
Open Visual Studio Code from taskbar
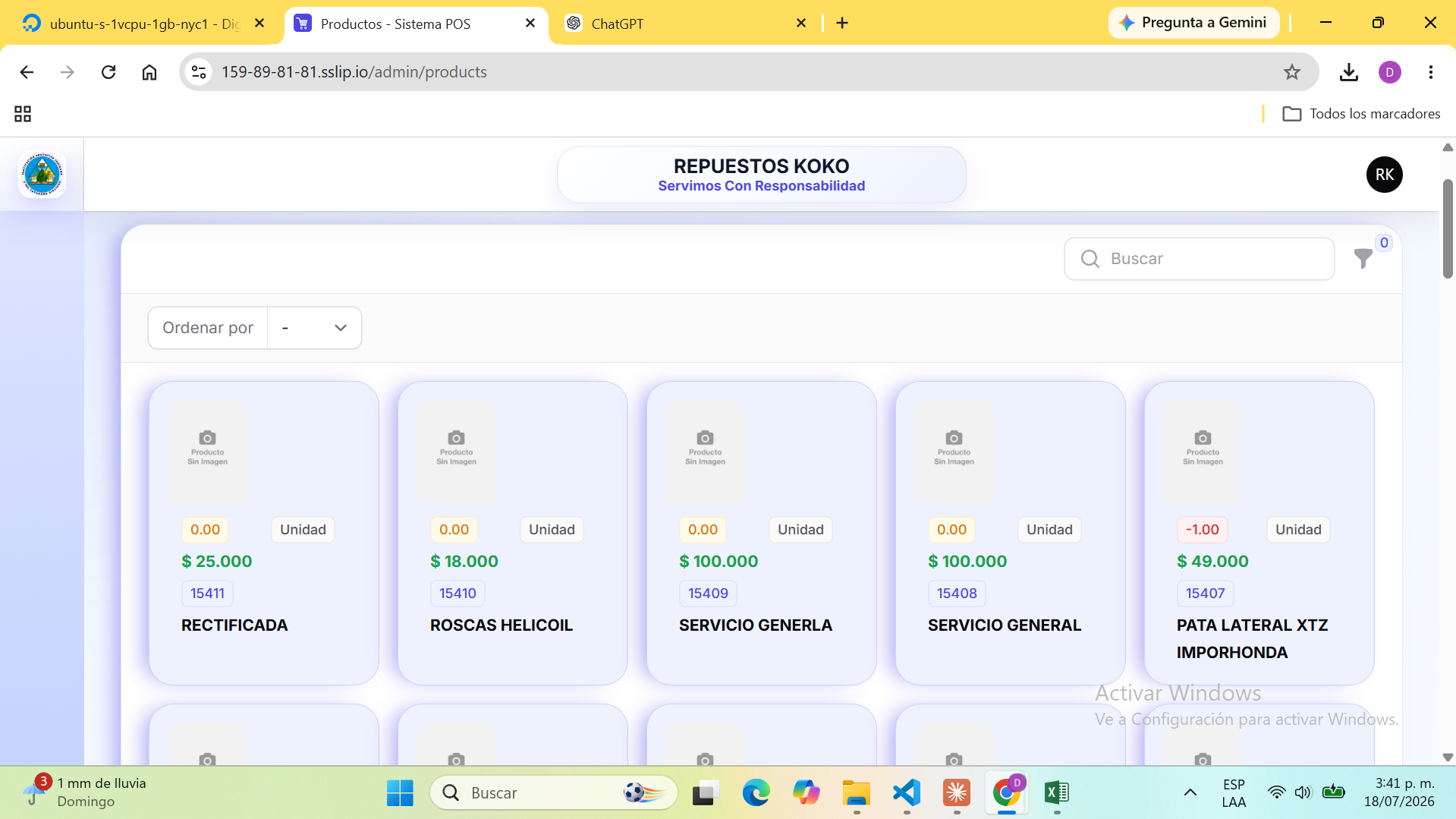906,793
